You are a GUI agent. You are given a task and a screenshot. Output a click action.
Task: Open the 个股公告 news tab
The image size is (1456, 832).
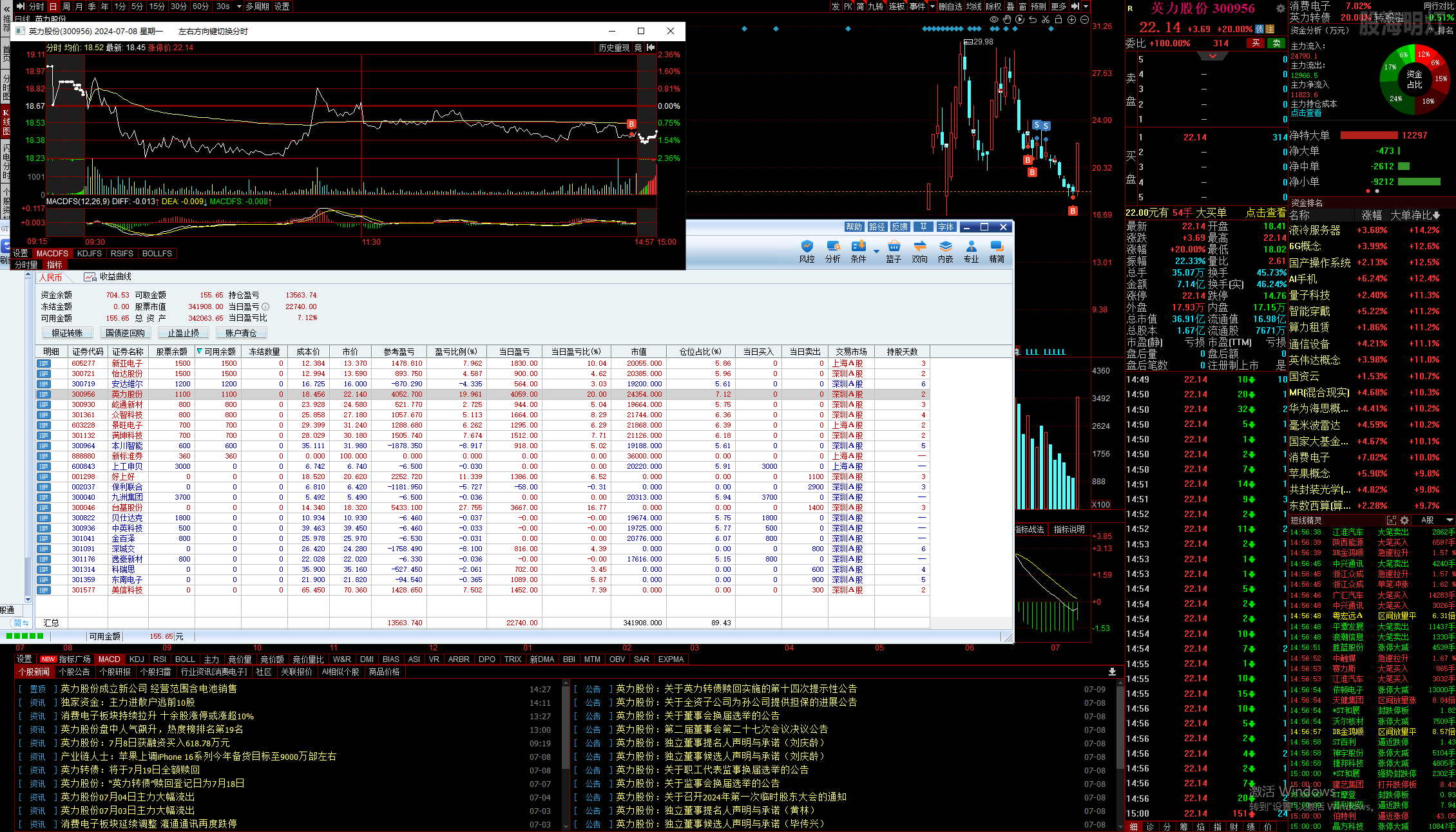pos(74,672)
